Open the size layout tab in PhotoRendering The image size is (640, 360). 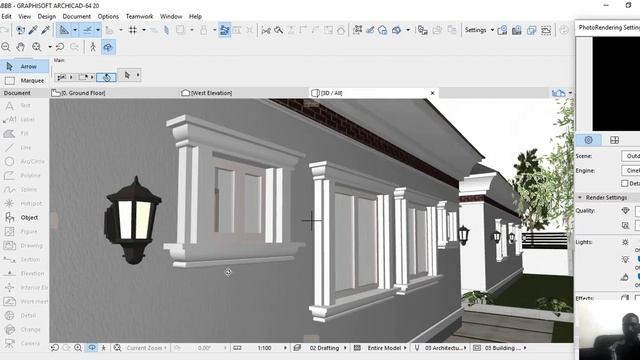tap(614, 140)
